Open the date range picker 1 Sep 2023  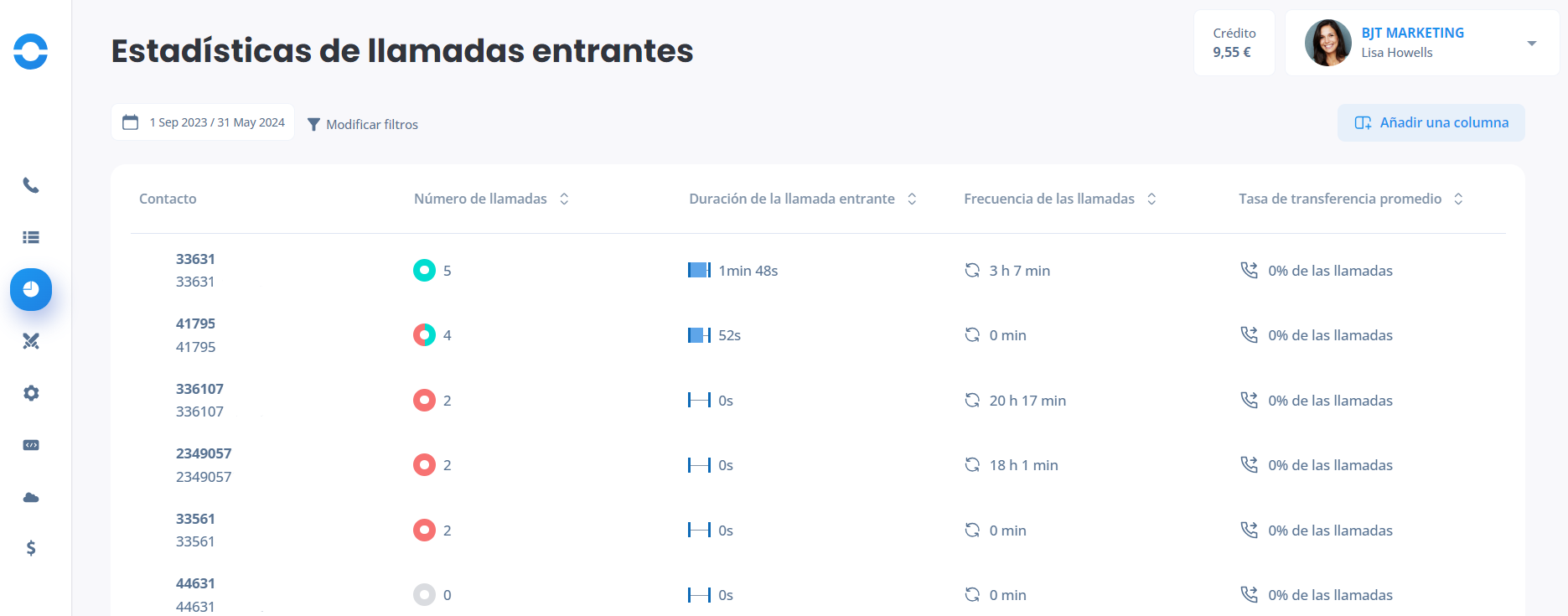(x=203, y=122)
